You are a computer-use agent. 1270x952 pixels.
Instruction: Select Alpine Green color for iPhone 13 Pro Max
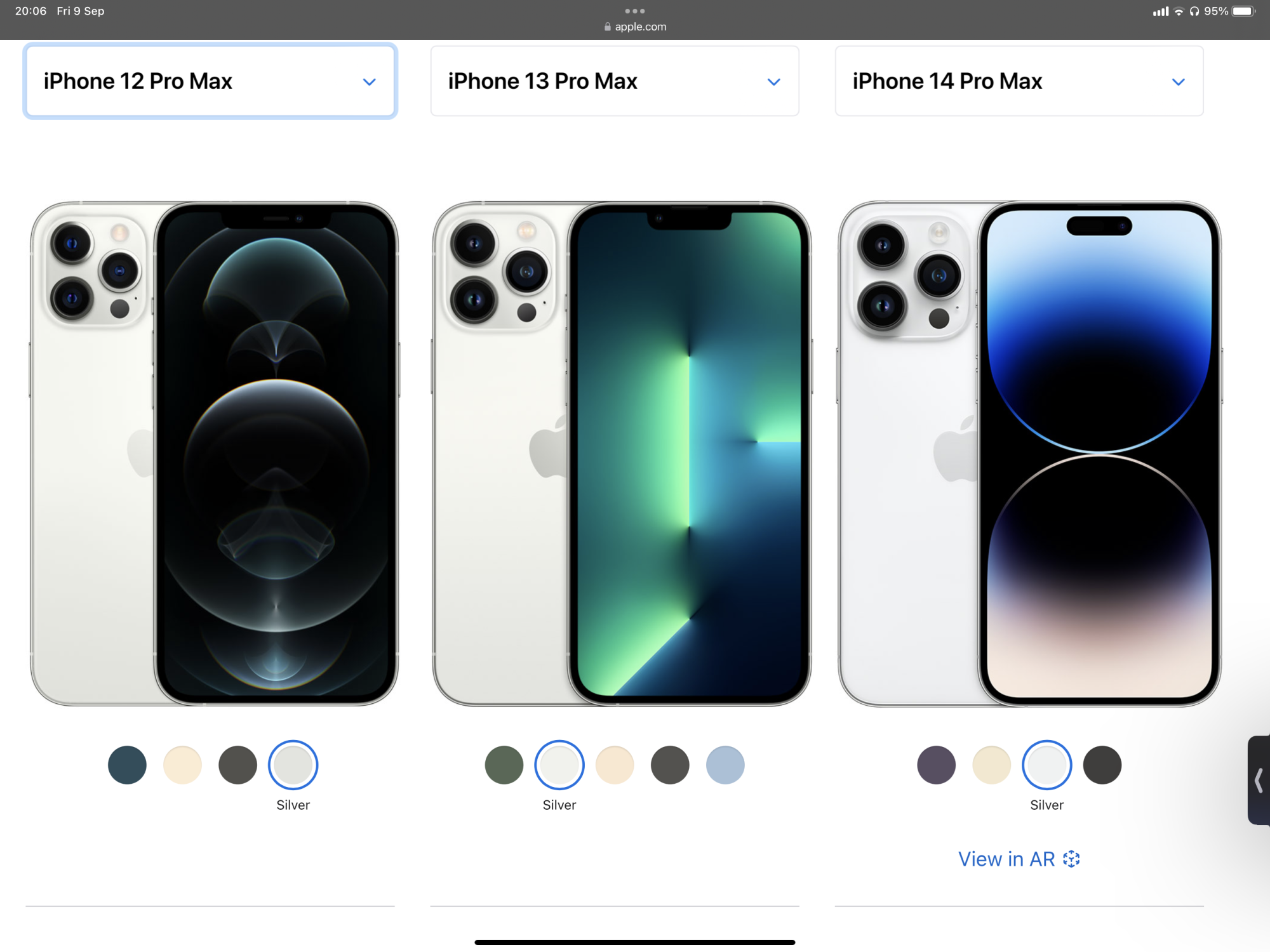[x=504, y=765]
